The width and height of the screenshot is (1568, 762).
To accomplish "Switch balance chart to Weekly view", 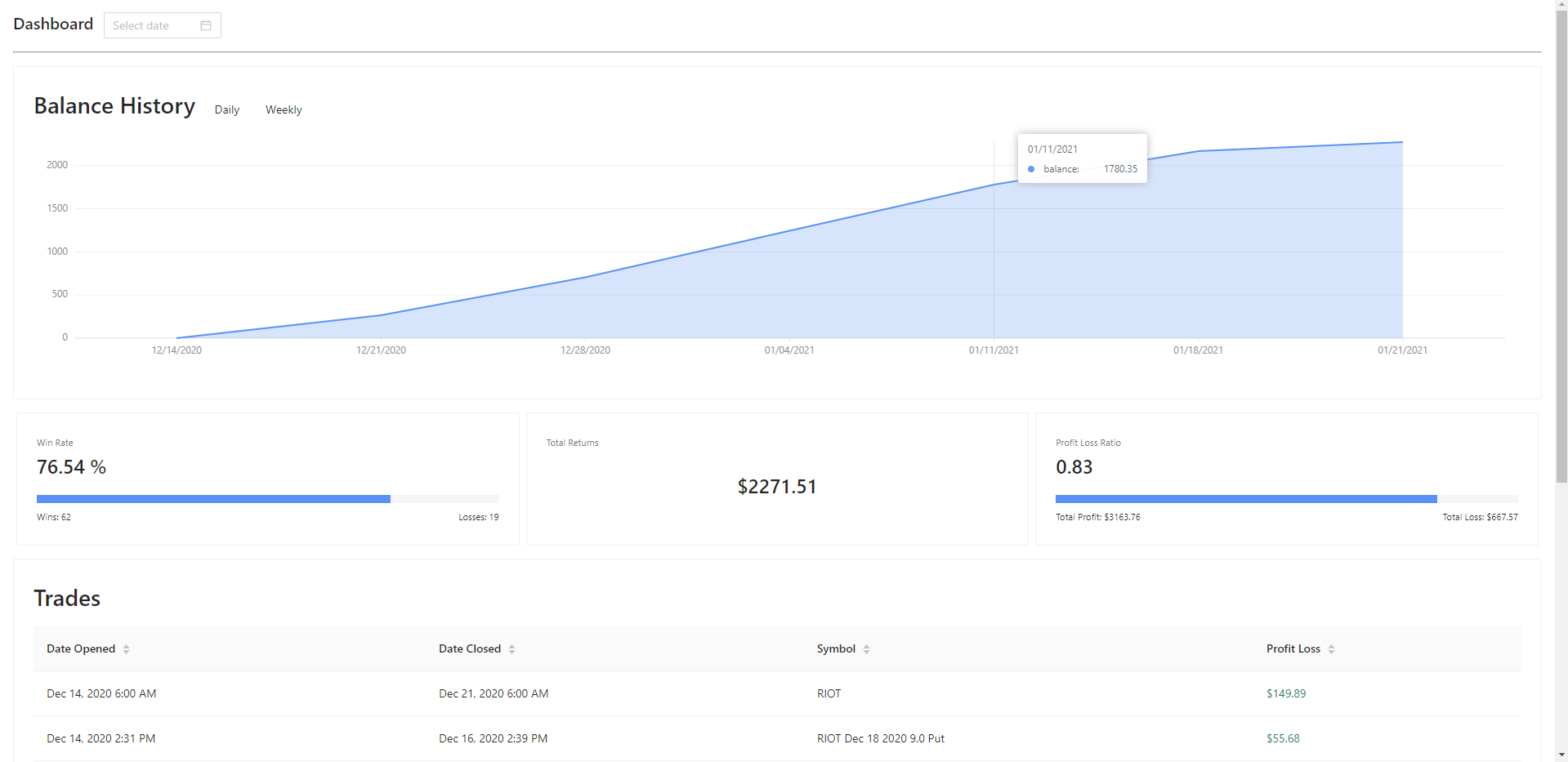I will [x=284, y=110].
